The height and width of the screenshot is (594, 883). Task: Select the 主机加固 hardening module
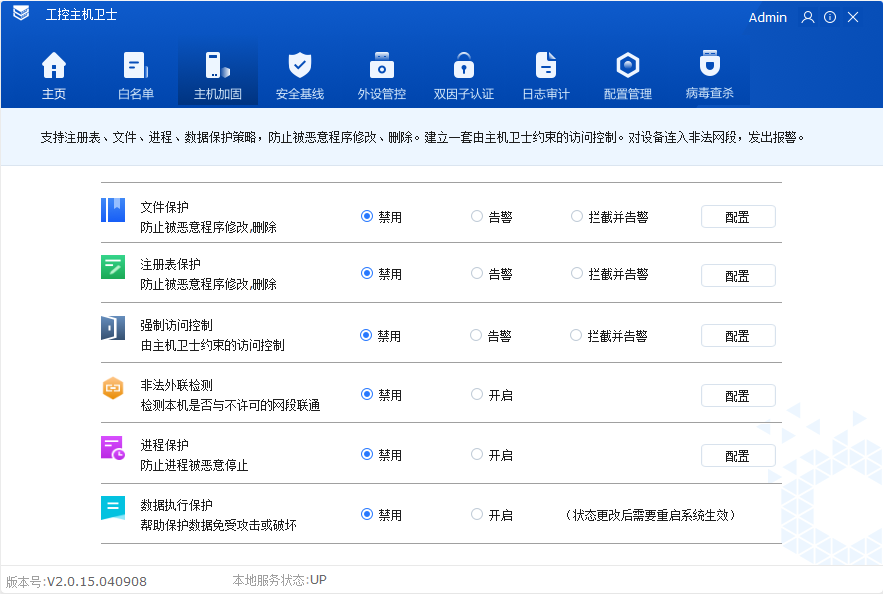(x=217, y=72)
